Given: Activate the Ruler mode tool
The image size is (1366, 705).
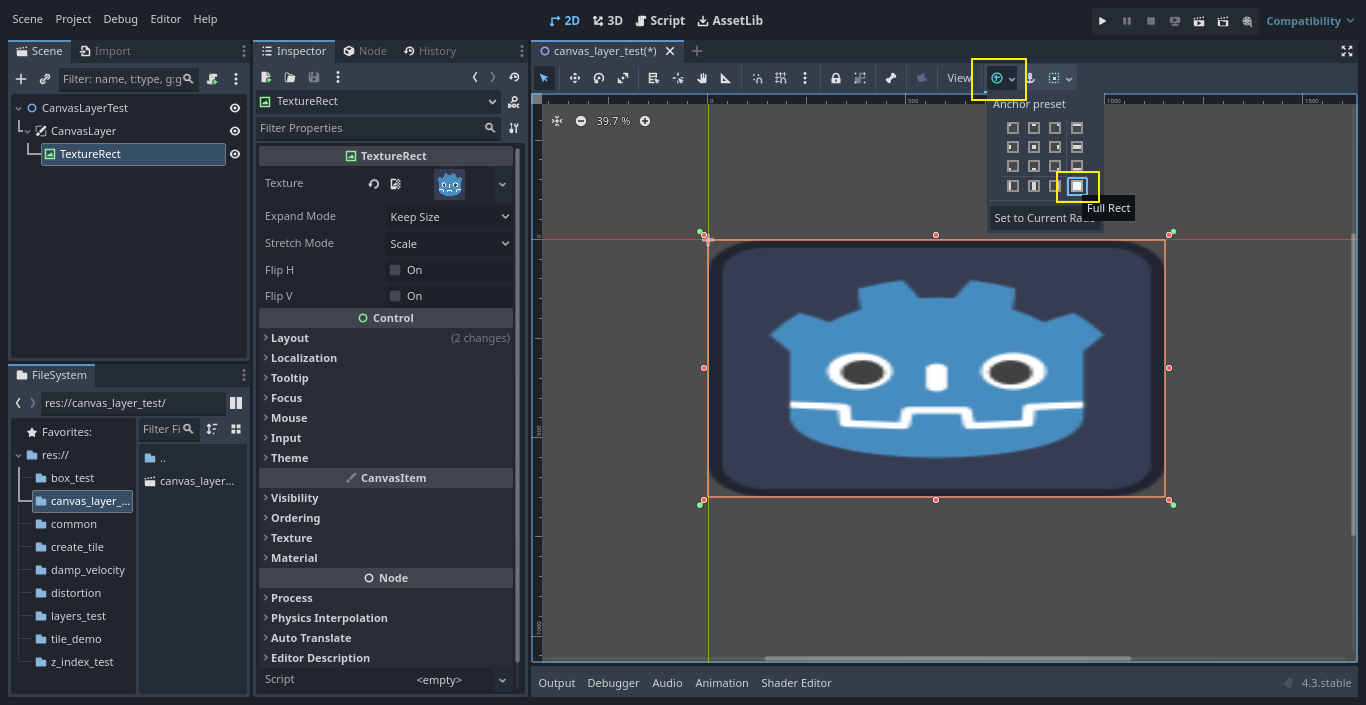Looking at the screenshot, I should pyautogui.click(x=726, y=78).
